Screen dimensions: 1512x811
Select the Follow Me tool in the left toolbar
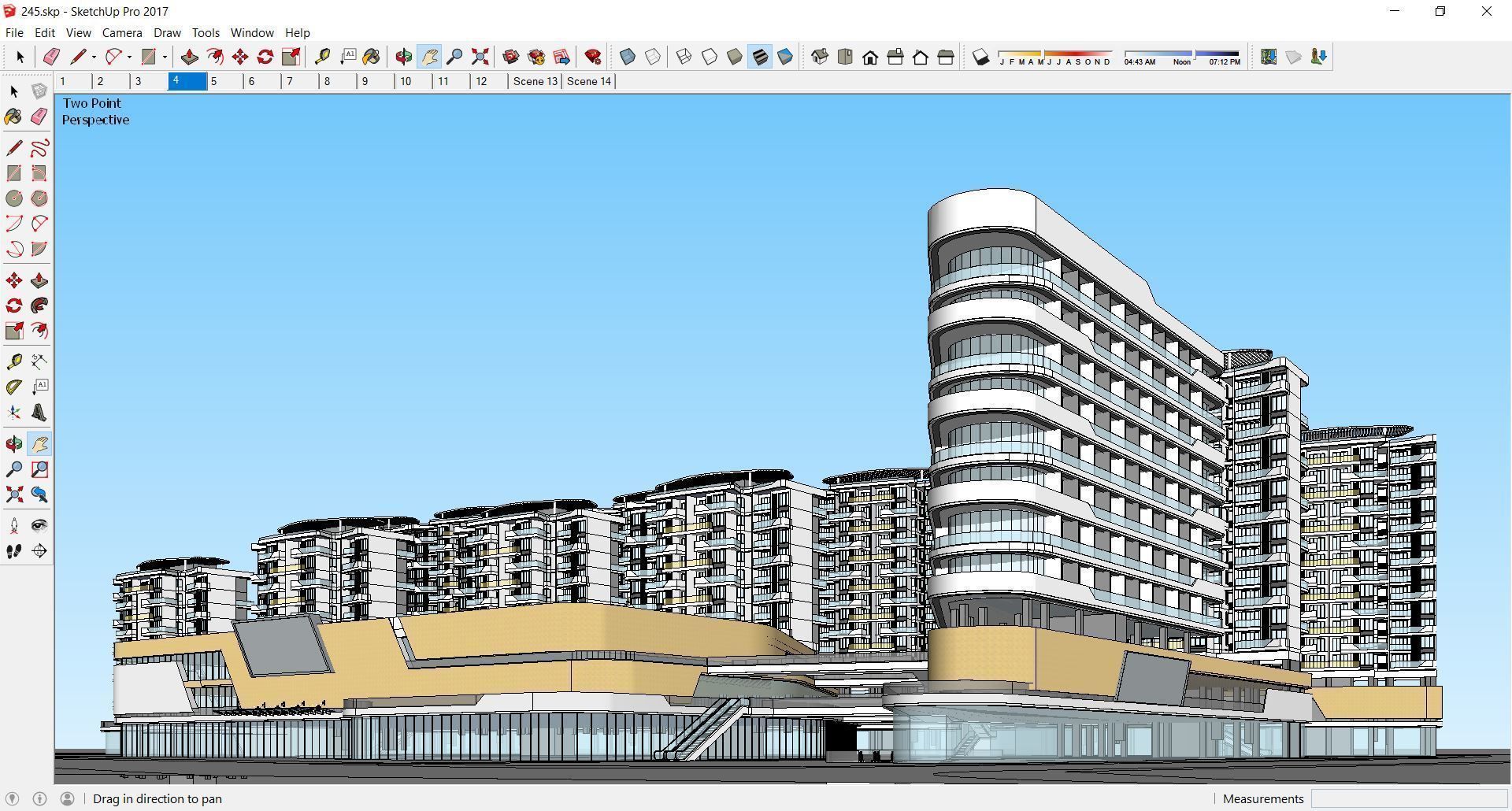(39, 306)
